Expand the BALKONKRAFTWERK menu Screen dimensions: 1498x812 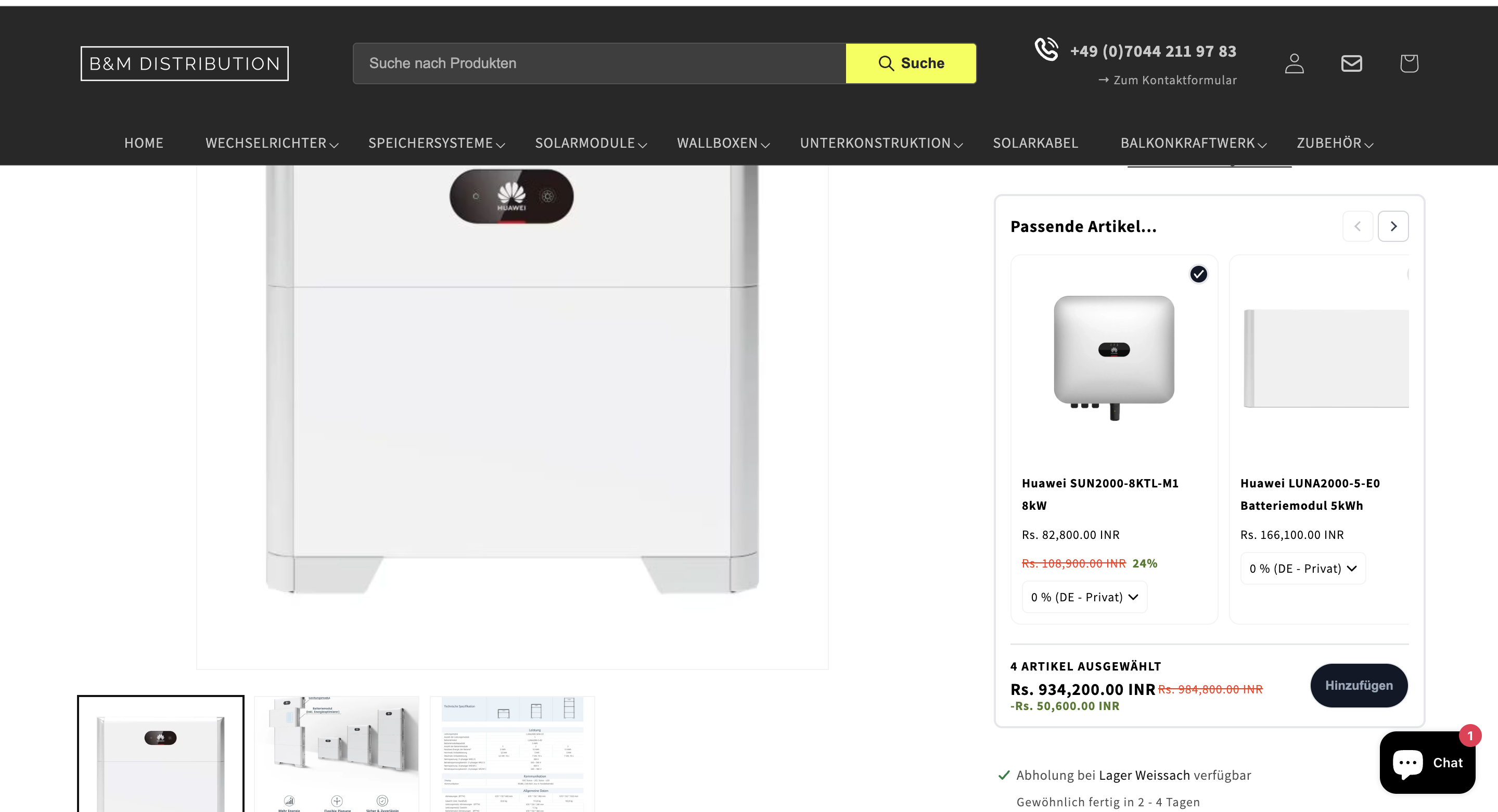point(1193,143)
